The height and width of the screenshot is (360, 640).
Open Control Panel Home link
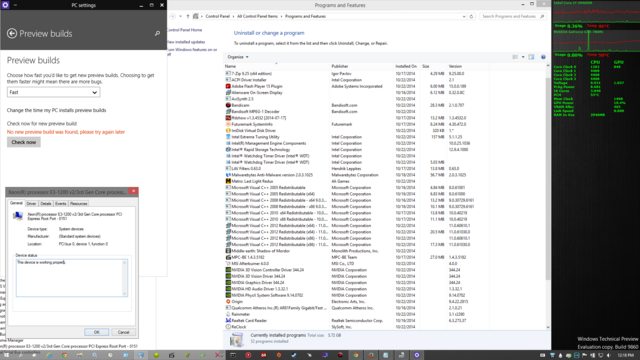click(x=184, y=30)
